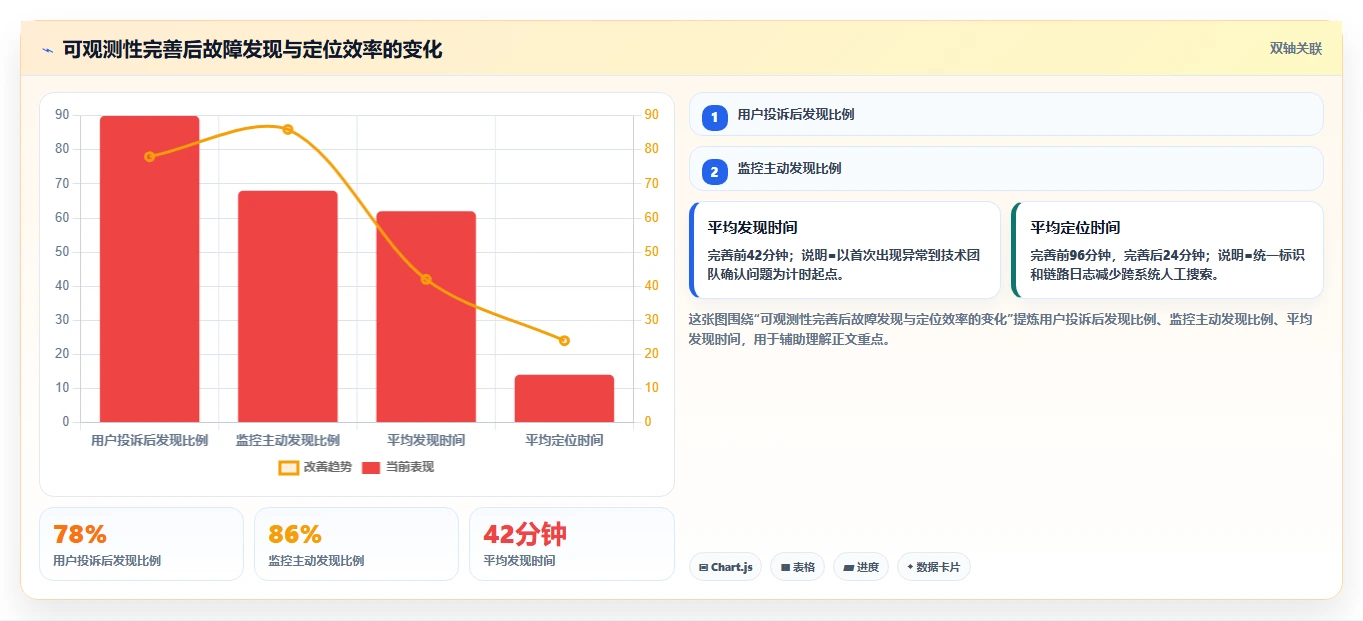Click the 进度 tag chip
Image resolution: width=1363 pixels, height=621 pixels.
click(x=861, y=567)
